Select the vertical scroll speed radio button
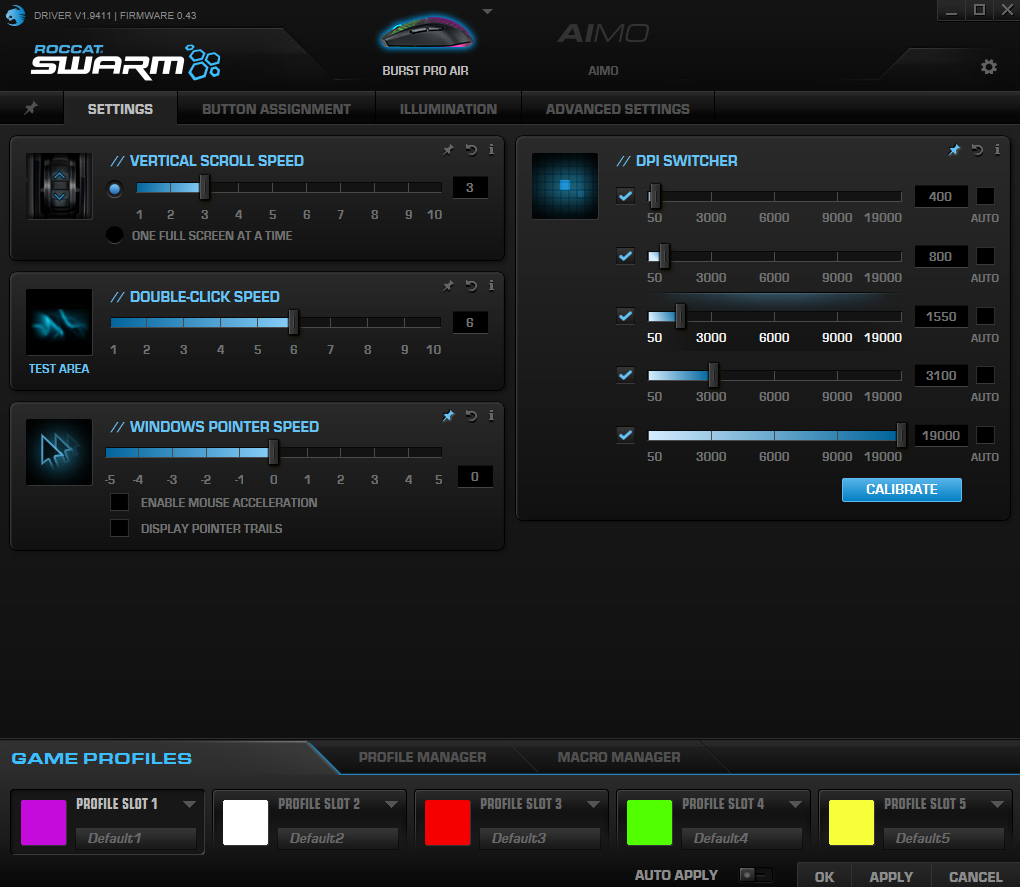 tap(114, 189)
